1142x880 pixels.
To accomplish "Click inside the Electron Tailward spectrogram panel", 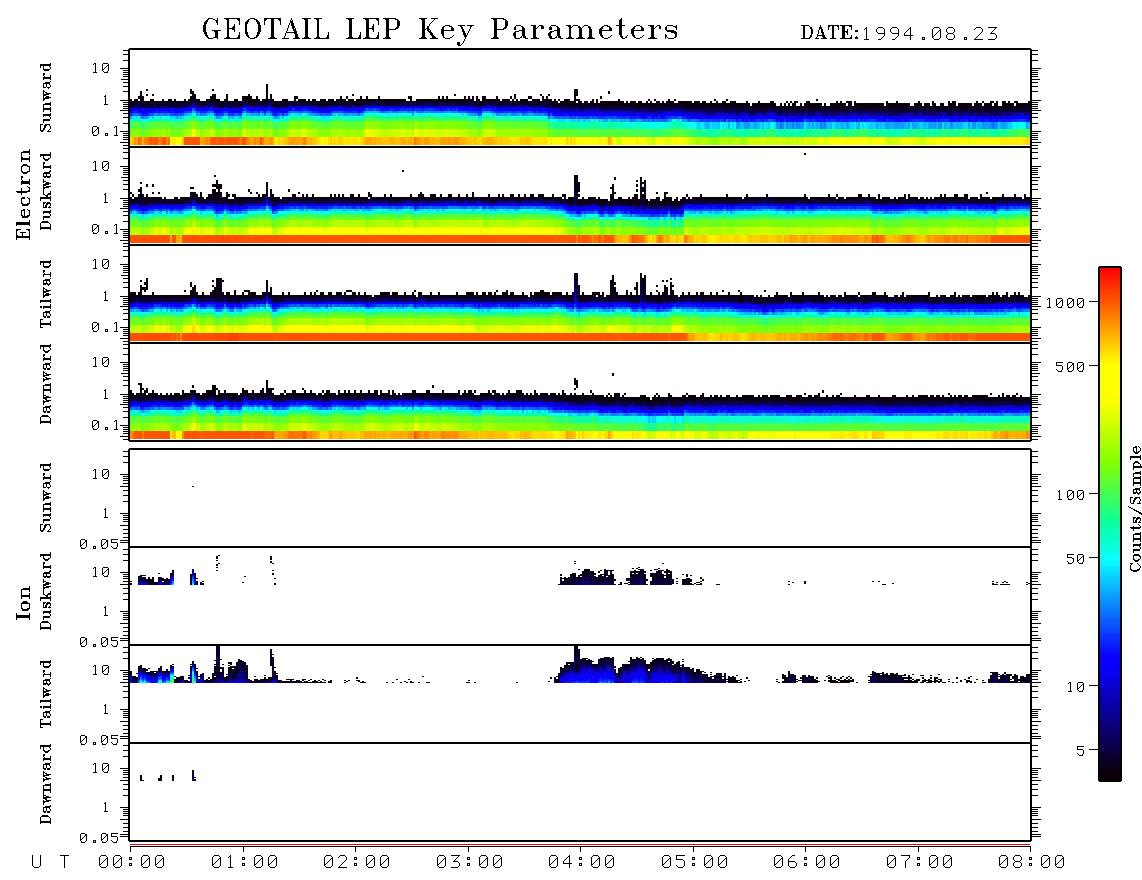I will (580, 294).
